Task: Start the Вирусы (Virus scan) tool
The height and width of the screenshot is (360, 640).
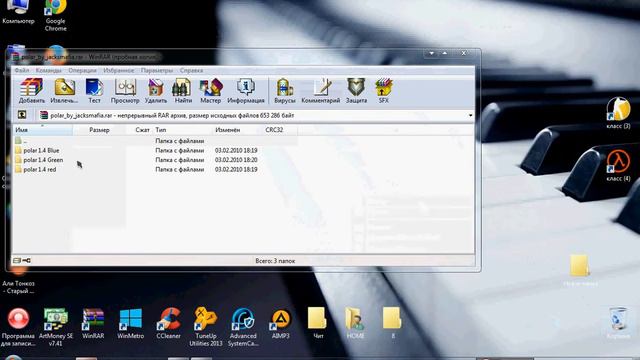Action: coord(284,90)
